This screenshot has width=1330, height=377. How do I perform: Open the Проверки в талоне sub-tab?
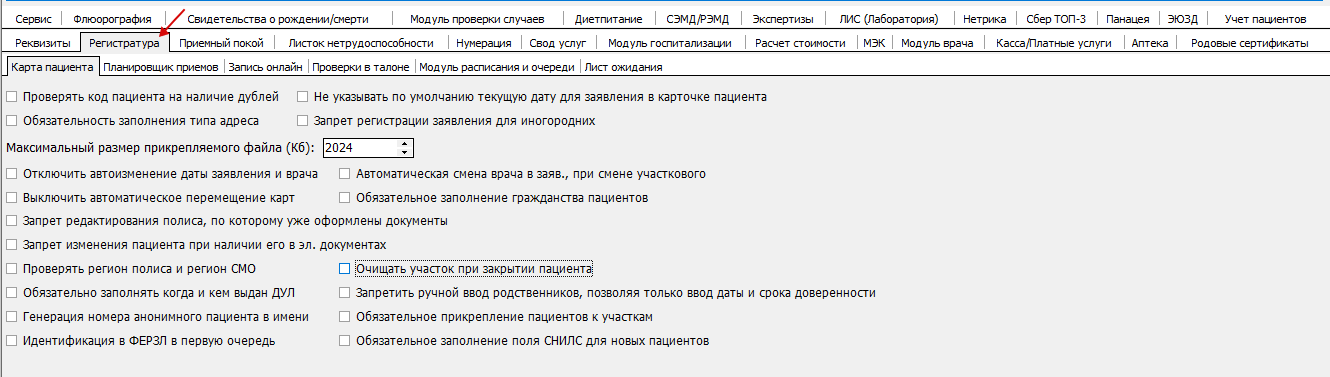[361, 67]
